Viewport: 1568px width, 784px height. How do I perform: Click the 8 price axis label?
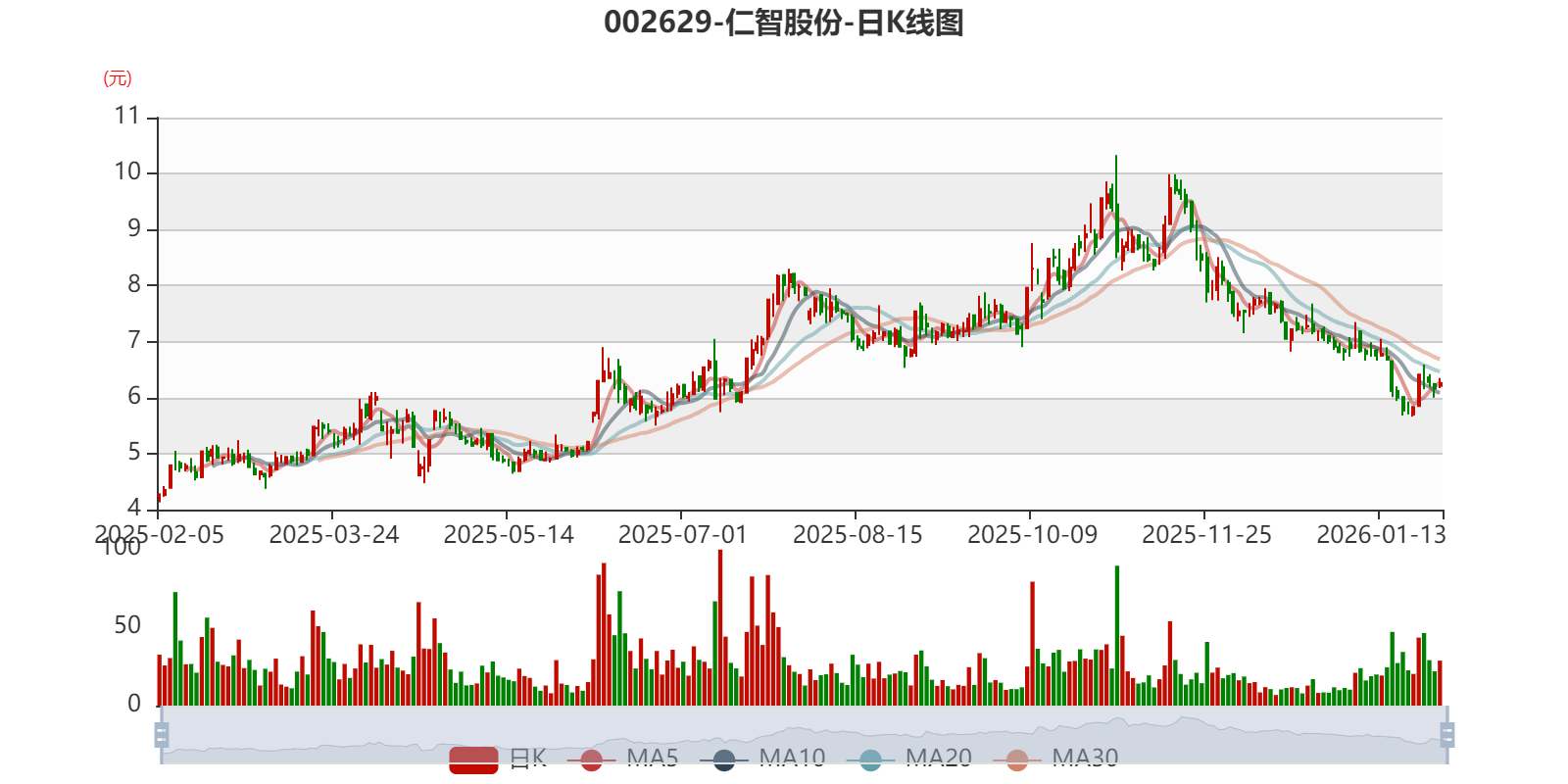coord(134,284)
